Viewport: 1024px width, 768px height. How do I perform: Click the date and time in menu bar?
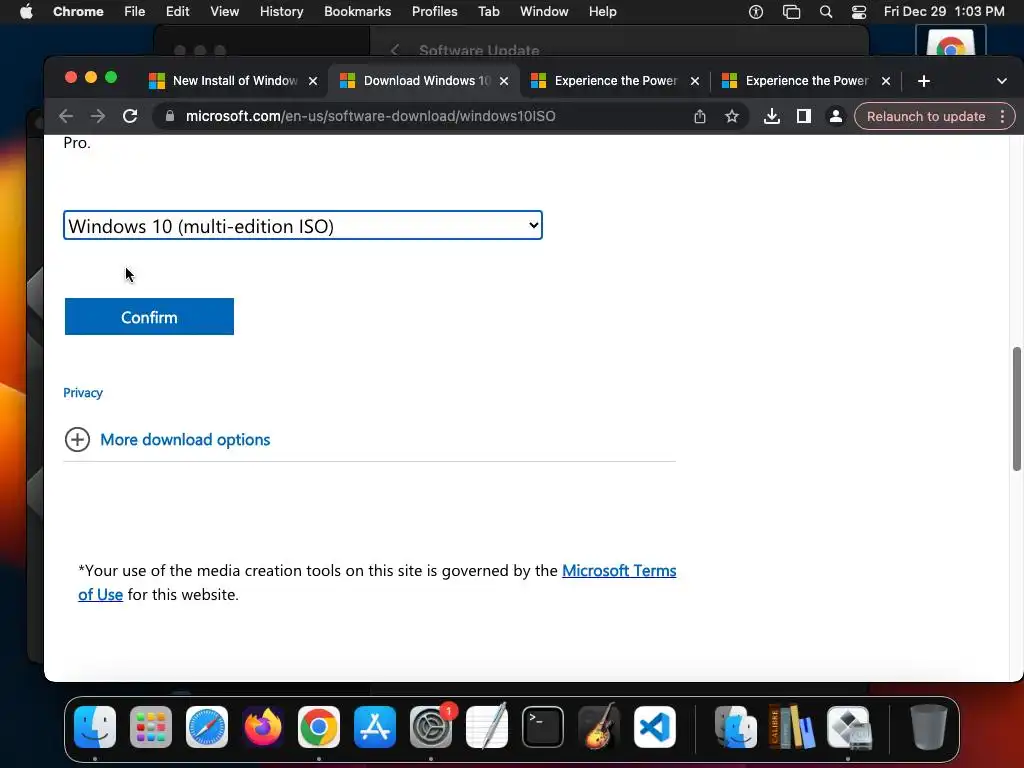click(x=944, y=12)
